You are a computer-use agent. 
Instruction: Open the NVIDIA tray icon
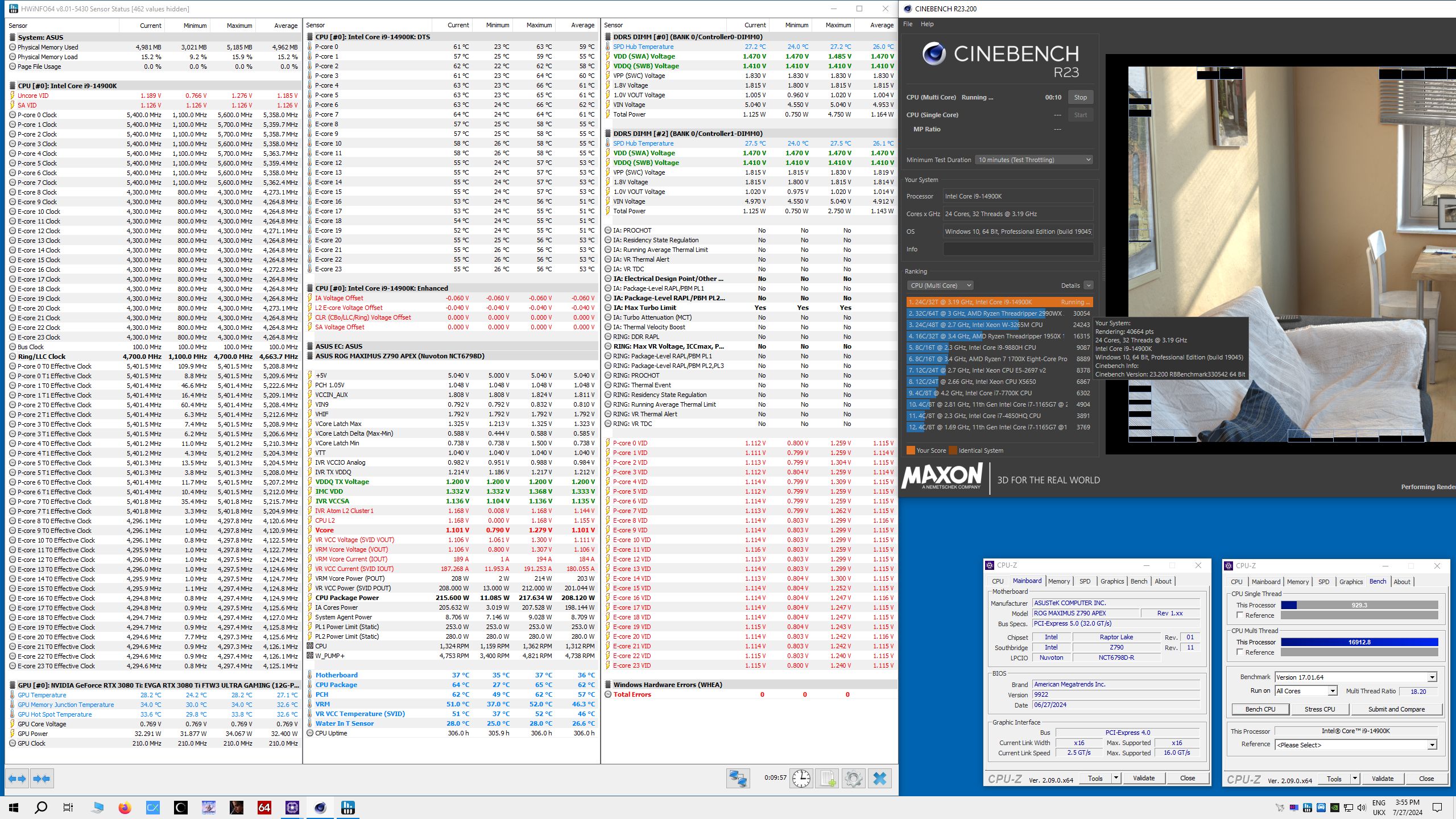click(x=1334, y=808)
